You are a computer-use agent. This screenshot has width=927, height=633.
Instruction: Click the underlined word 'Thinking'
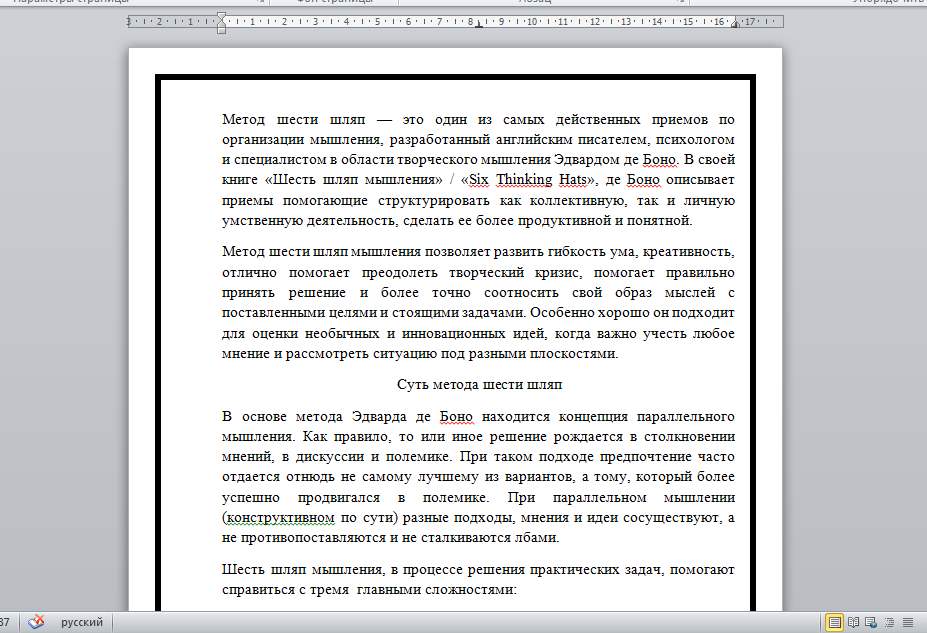[524, 180]
